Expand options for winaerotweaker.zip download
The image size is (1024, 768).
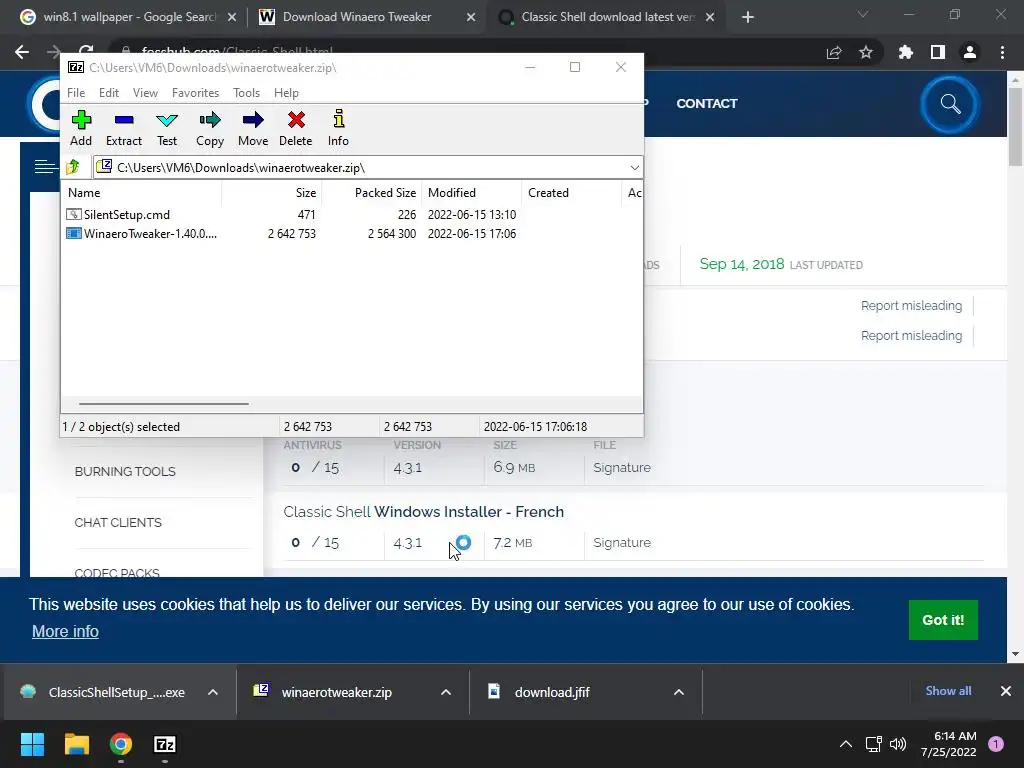(x=446, y=692)
